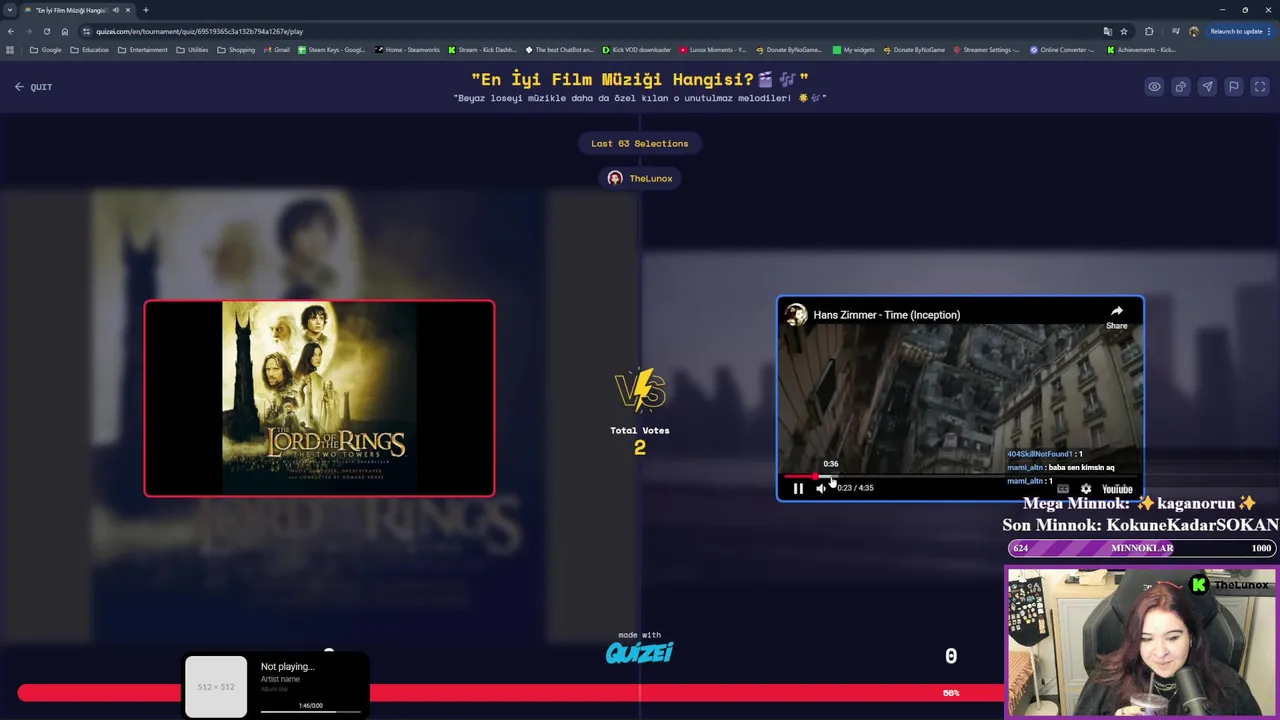This screenshot has height=720, width=1280.
Task: Click the video title Hans Zimmer - Time (Inception)
Action: (886, 315)
